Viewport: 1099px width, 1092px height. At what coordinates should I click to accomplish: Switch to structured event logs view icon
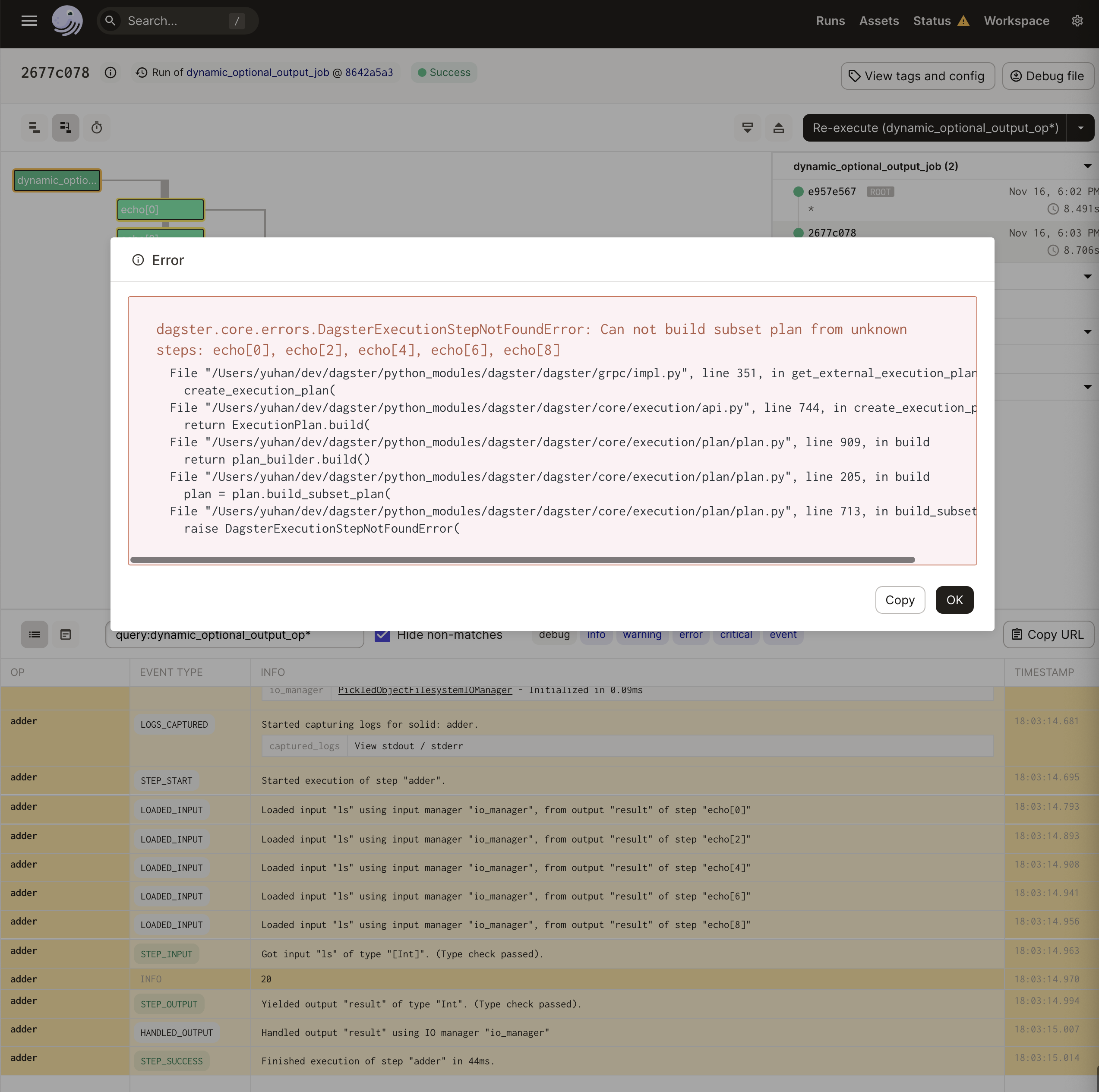tap(34, 634)
